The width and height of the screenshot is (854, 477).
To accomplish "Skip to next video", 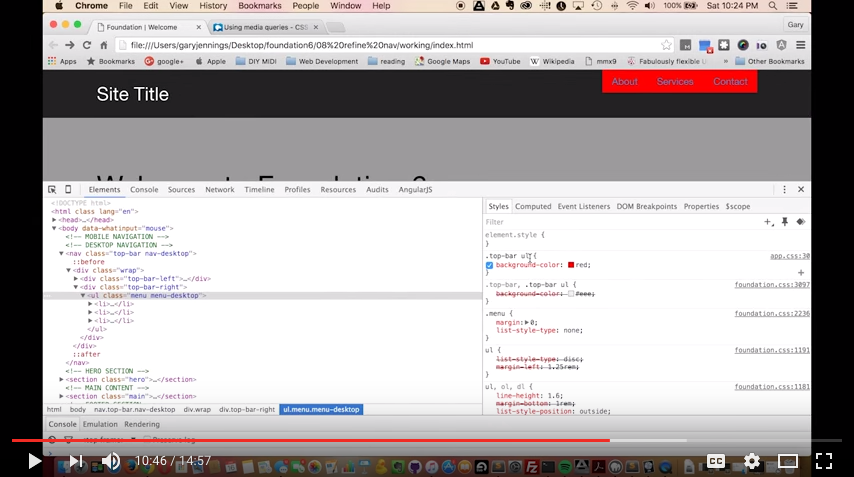I will tap(76, 461).
